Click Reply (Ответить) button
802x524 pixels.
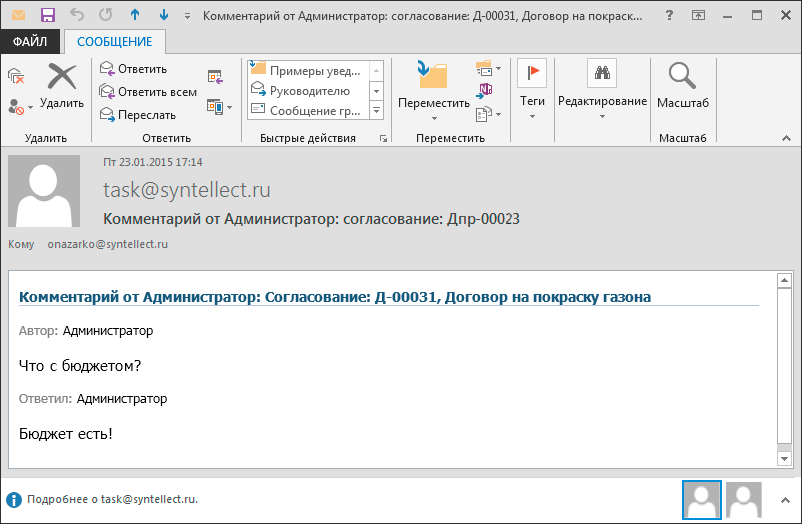pos(133,69)
